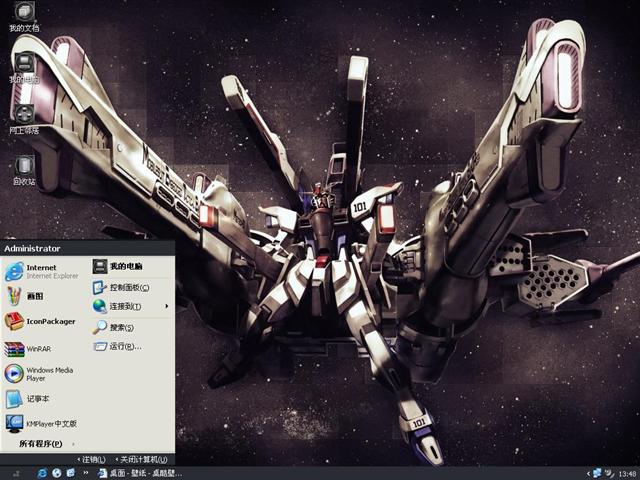Open the 我的文档 desktop icon
The width and height of the screenshot is (640, 480).
click(24, 17)
